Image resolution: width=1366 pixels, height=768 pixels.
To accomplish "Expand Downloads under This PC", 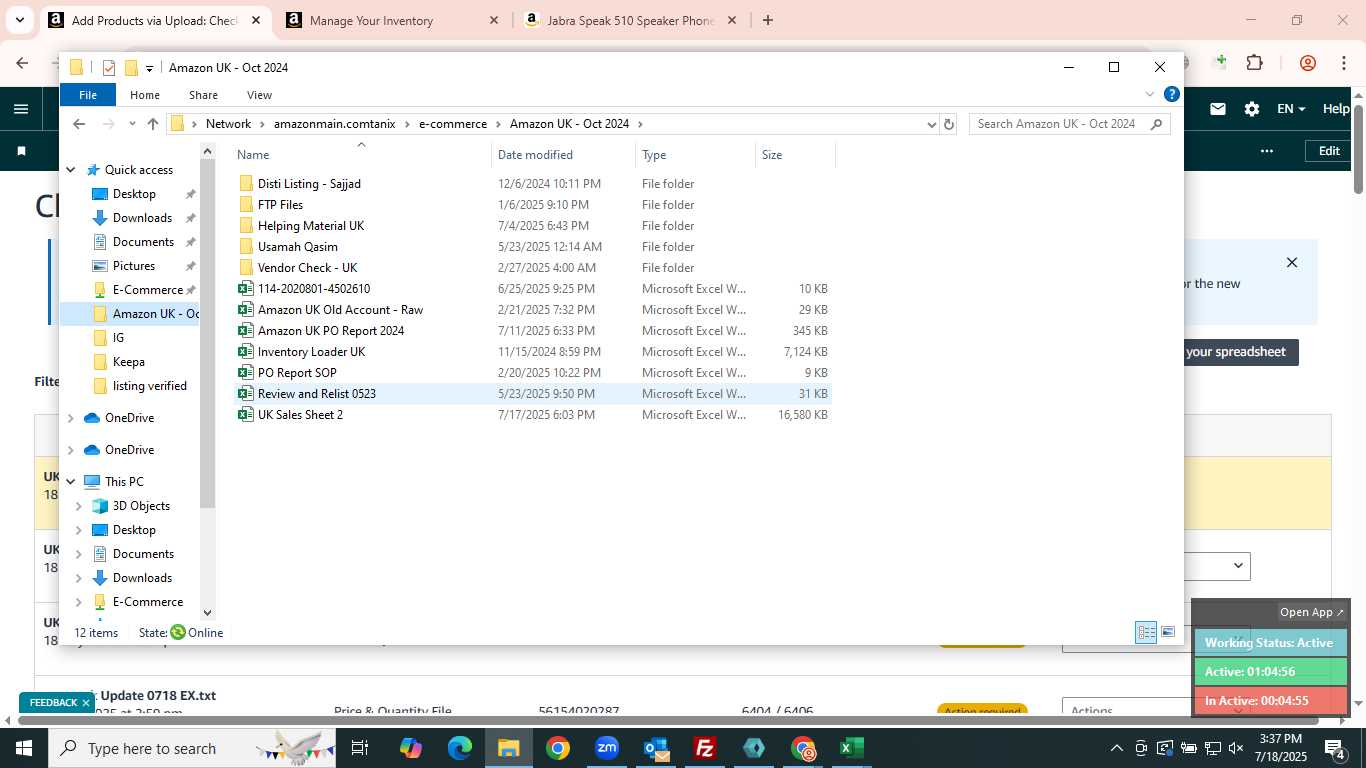I will pos(79,578).
